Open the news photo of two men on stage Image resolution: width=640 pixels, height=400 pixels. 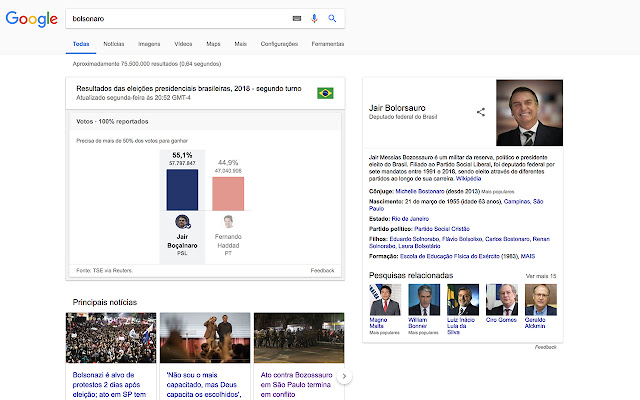coord(205,338)
